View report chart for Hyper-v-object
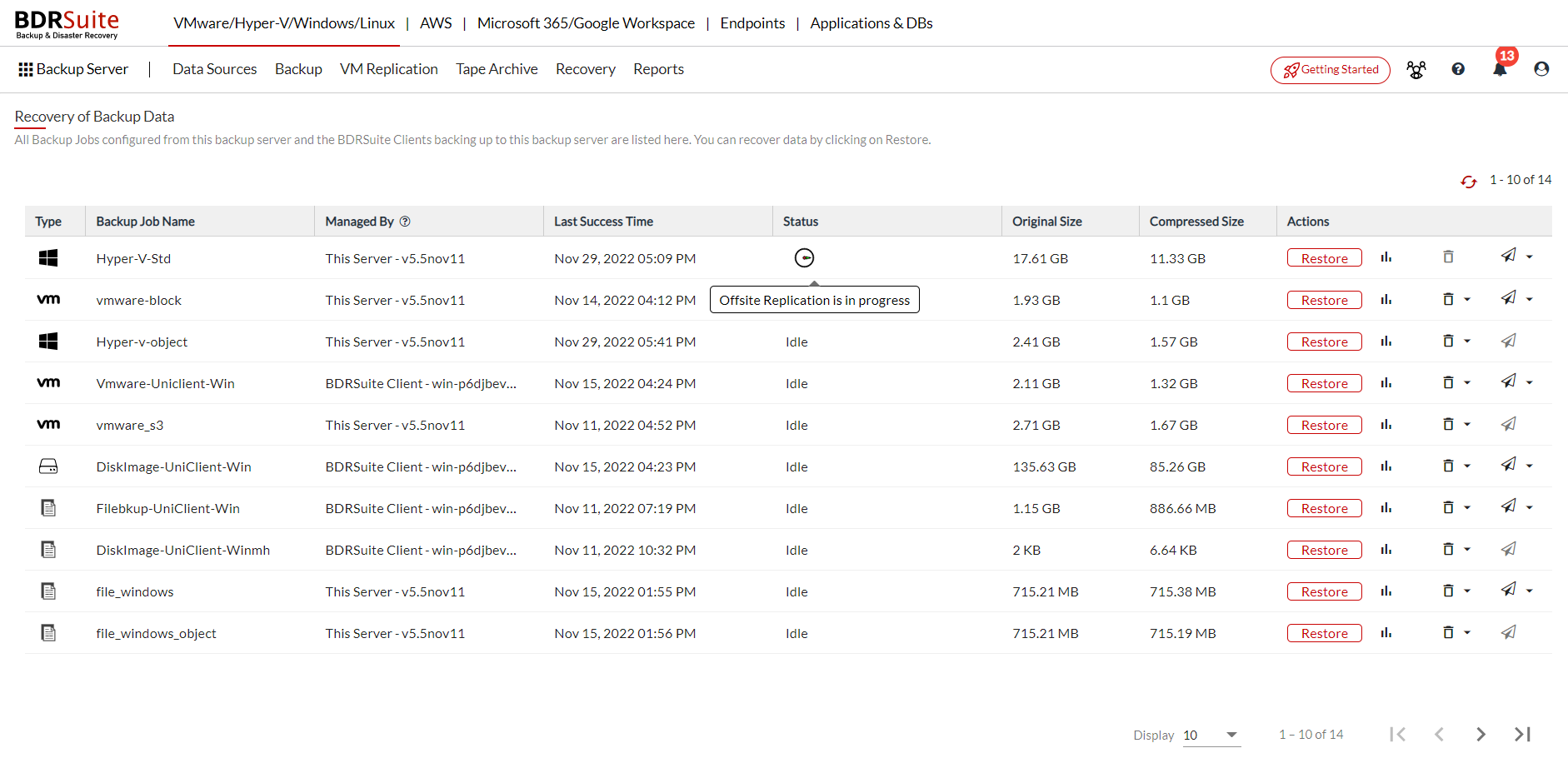Viewport: 1568px width, 763px height. (1386, 341)
